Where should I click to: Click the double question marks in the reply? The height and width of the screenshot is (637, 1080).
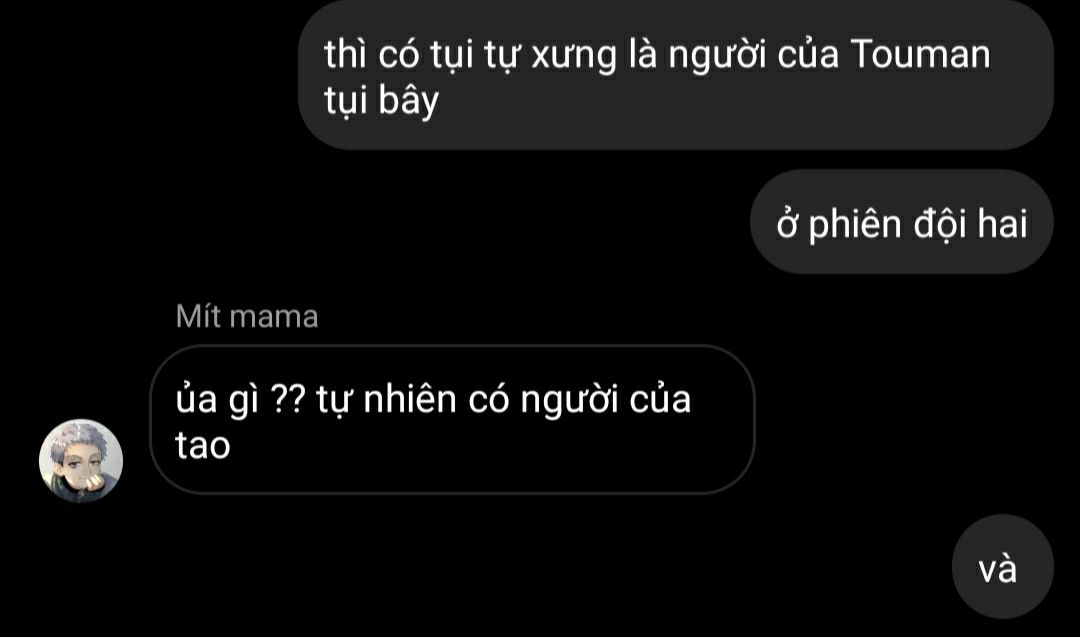(288, 399)
